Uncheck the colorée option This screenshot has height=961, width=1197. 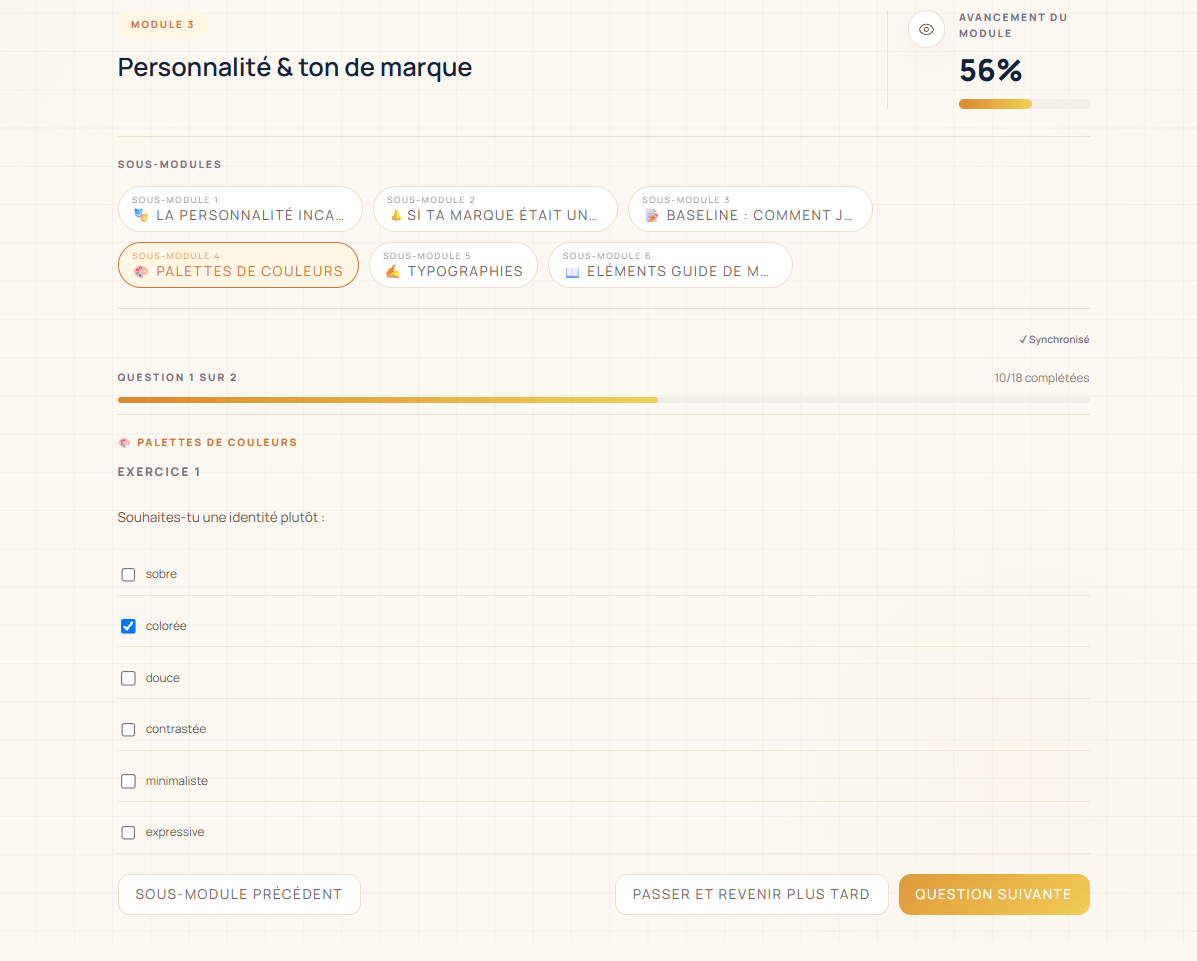tap(128, 626)
